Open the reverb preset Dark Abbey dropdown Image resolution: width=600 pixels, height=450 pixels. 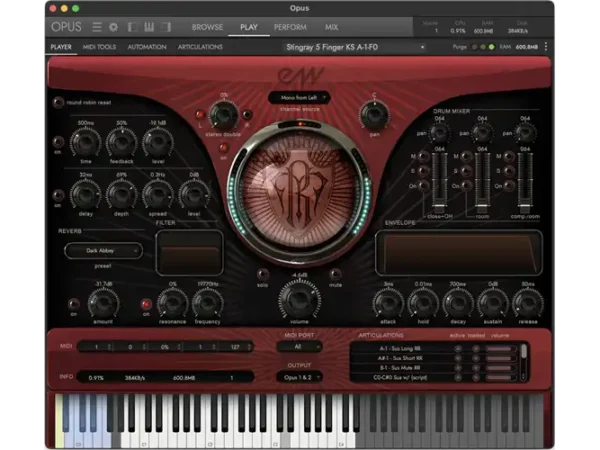pos(103,251)
